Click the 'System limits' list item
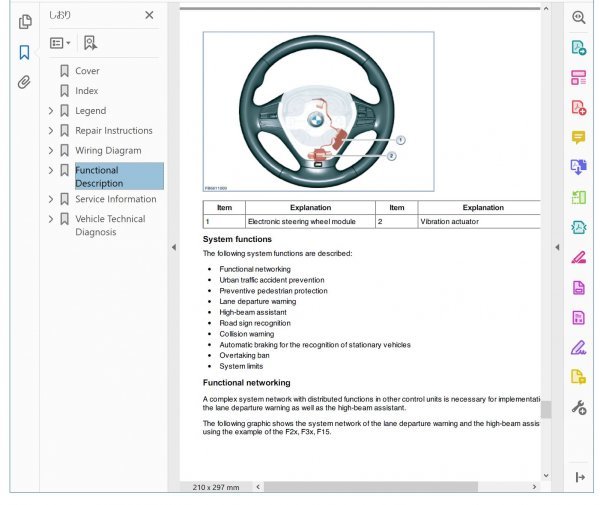Screen dimensions: 600x505 [x=241, y=366]
